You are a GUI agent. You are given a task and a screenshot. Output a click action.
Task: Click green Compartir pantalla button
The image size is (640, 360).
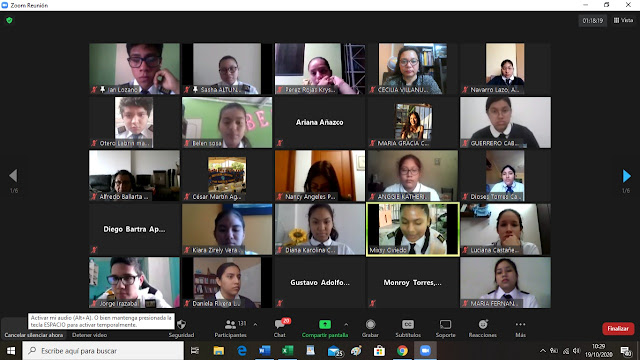click(x=325, y=329)
